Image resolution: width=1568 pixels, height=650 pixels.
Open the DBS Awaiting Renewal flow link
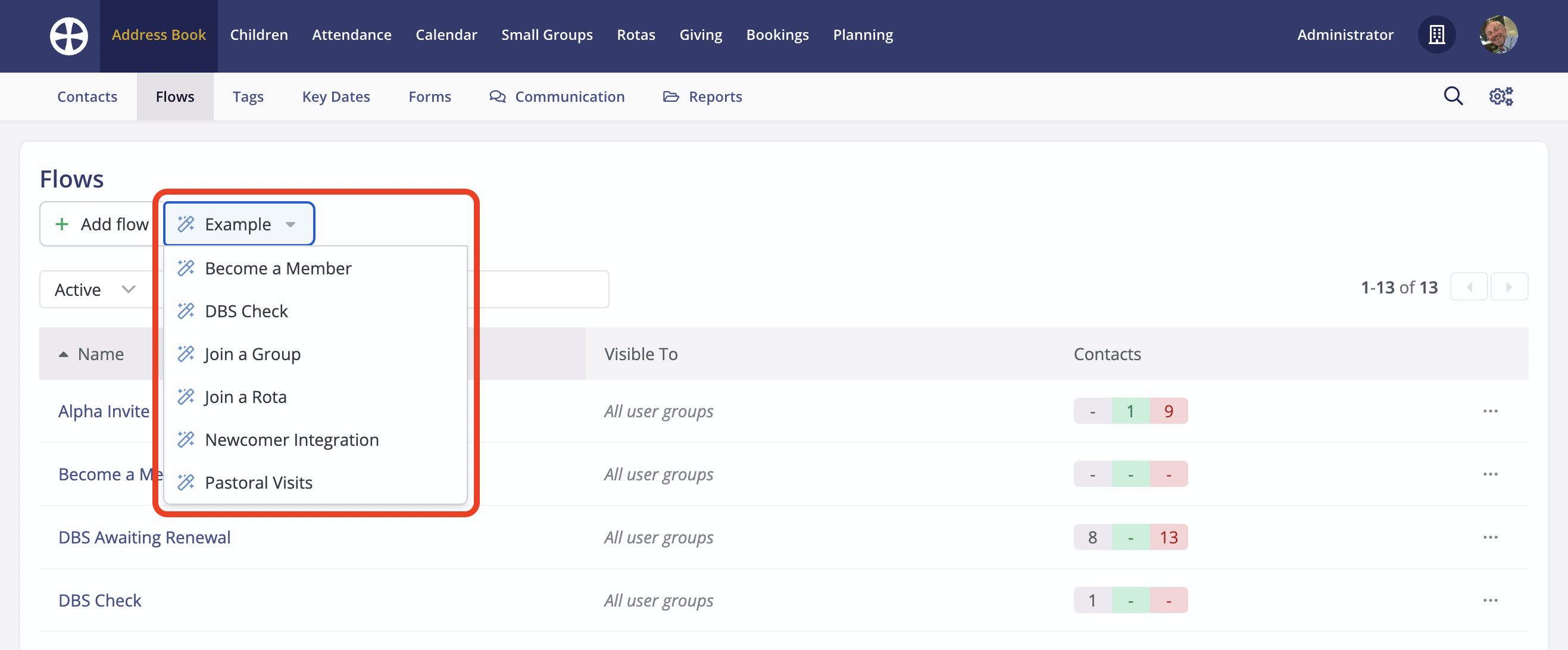[144, 537]
